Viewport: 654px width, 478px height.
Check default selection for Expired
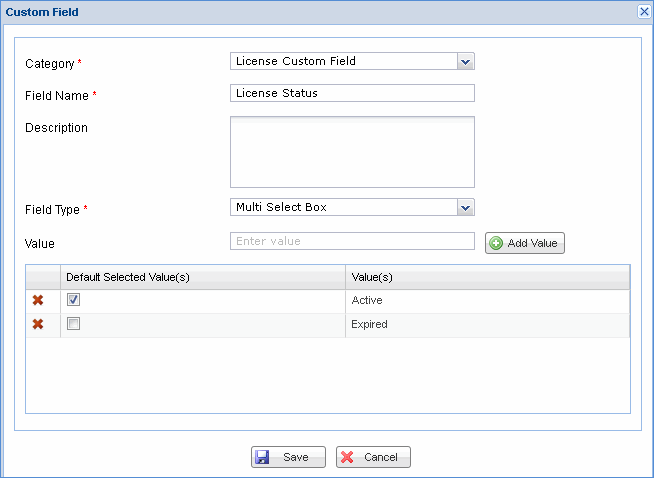73,324
